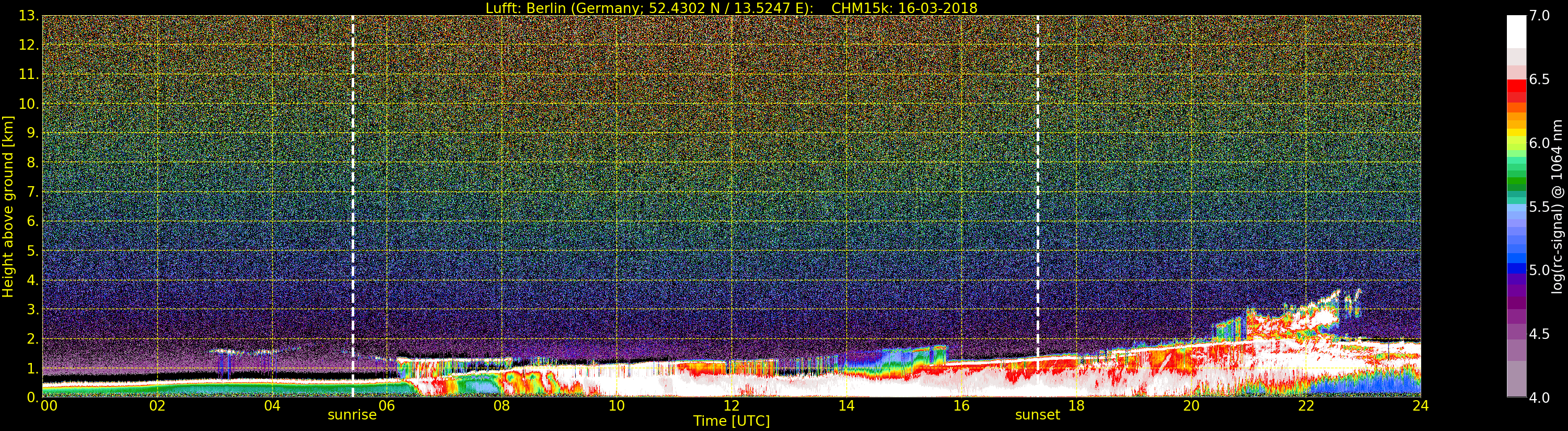Screen dimensions: 1568x431
Task: Click the '3.' height tick label
Action: click(x=32, y=309)
